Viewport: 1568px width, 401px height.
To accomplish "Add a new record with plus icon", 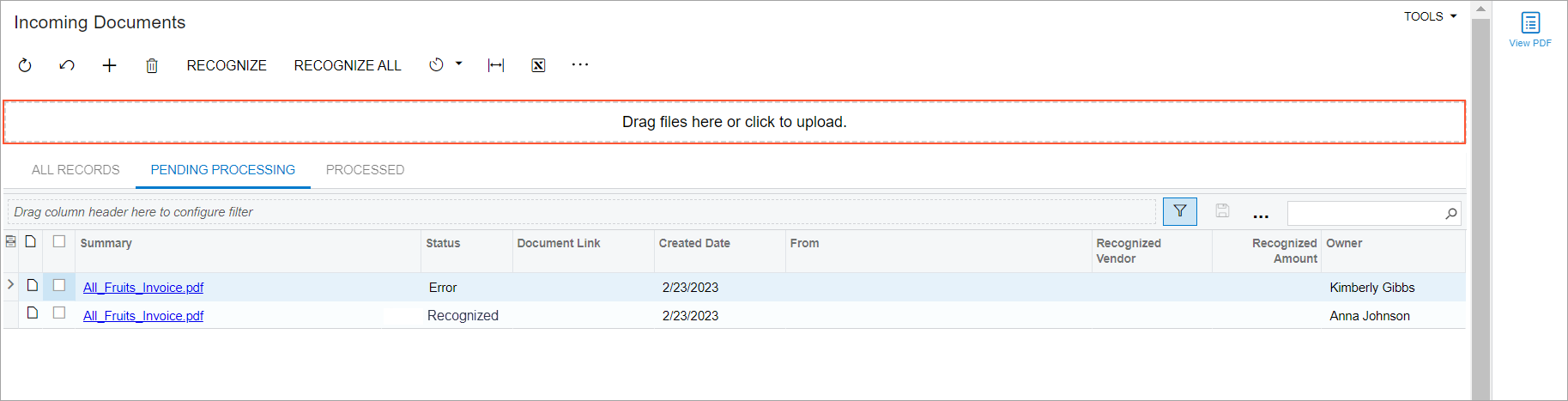I will (109, 65).
